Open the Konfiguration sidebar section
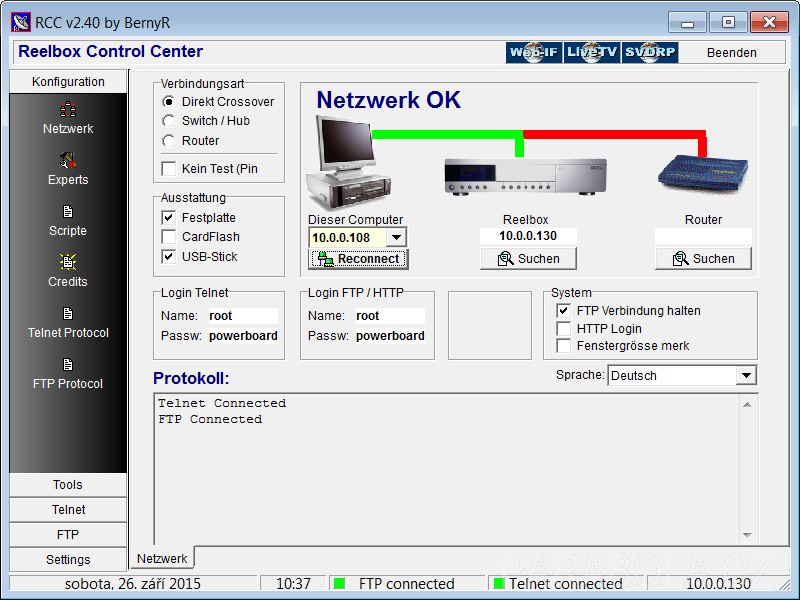The width and height of the screenshot is (800, 600). tap(68, 82)
